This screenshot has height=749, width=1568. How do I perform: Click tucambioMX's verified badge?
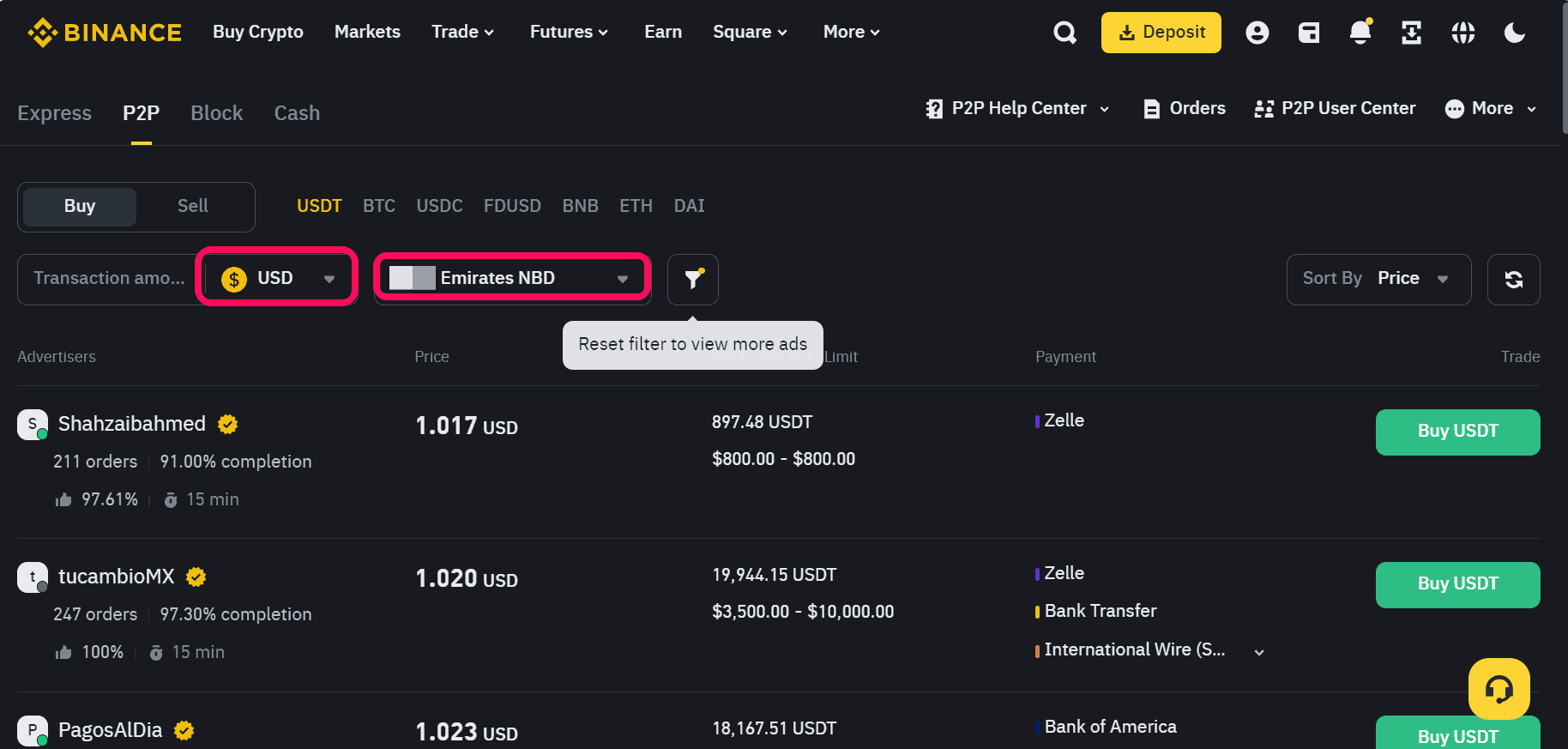coord(196,577)
